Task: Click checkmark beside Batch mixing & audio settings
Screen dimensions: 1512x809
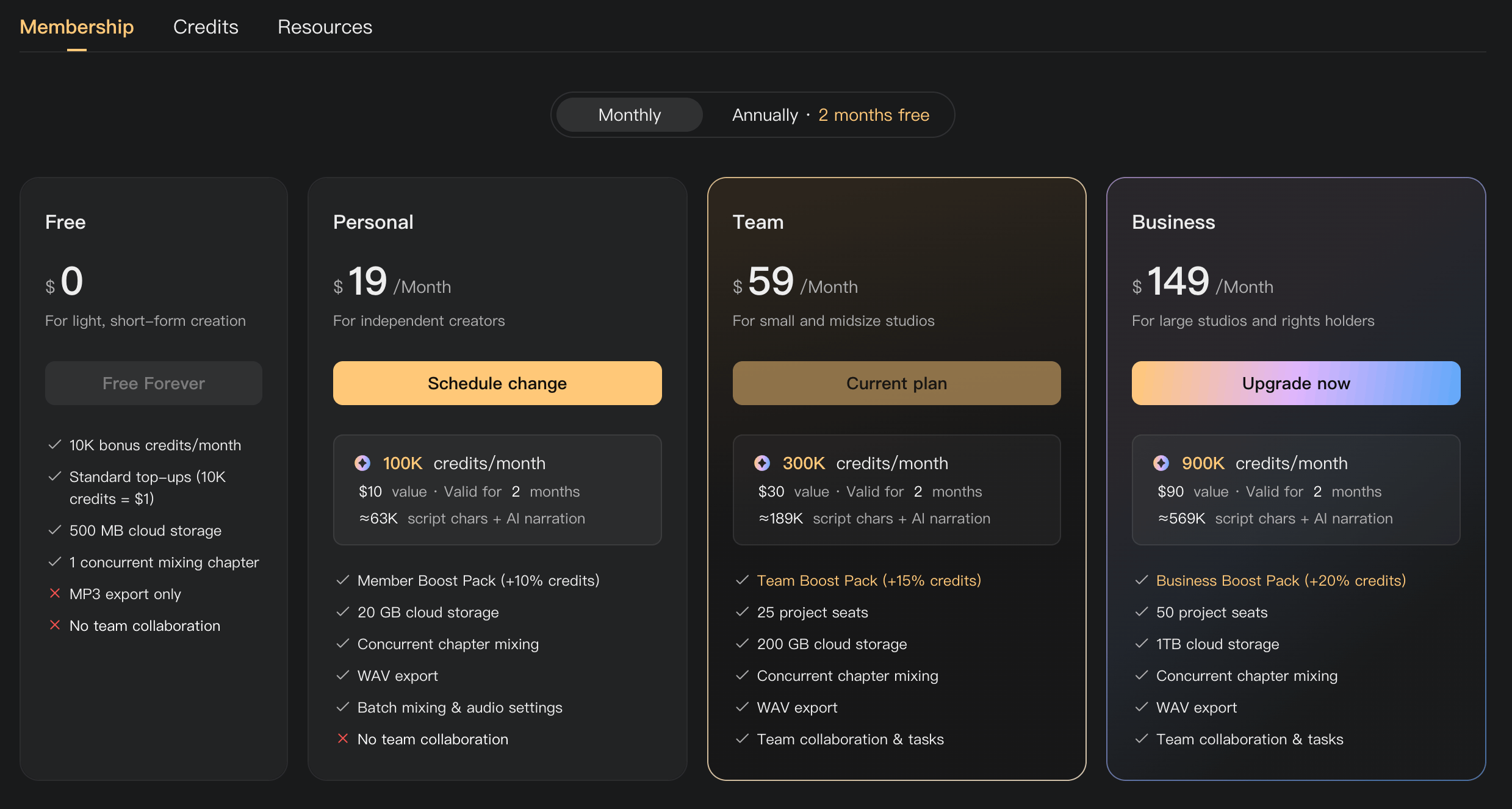Action: point(343,707)
